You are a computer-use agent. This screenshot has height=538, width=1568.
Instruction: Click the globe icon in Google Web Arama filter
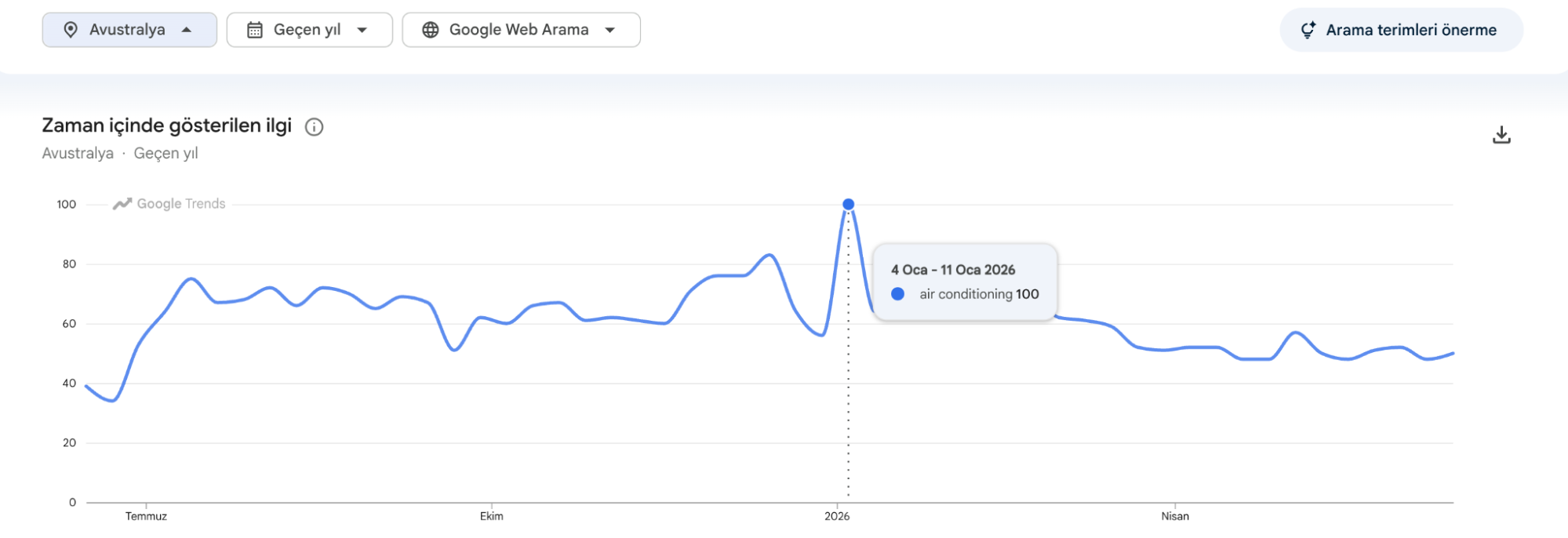click(431, 30)
